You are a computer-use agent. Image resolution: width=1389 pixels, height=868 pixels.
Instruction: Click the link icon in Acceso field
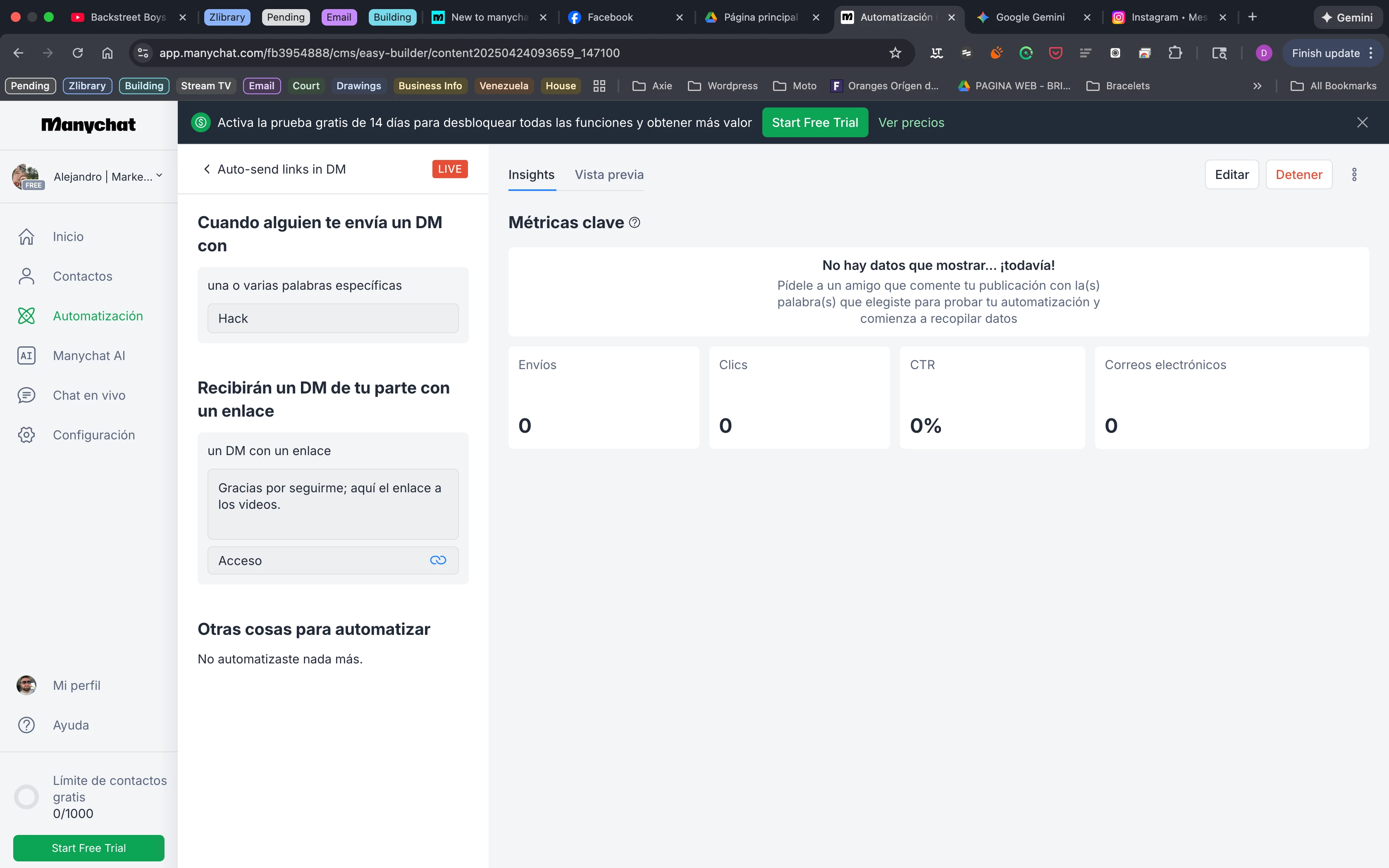[437, 560]
